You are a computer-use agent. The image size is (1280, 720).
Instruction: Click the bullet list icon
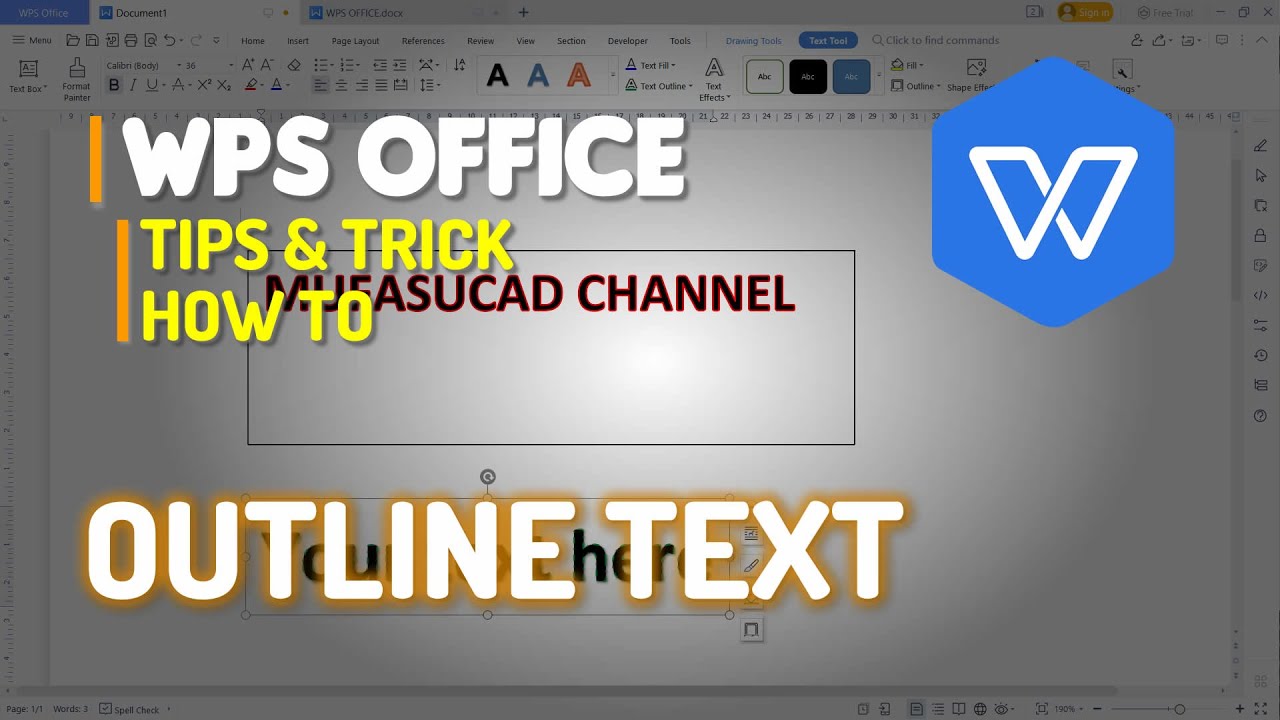320,65
